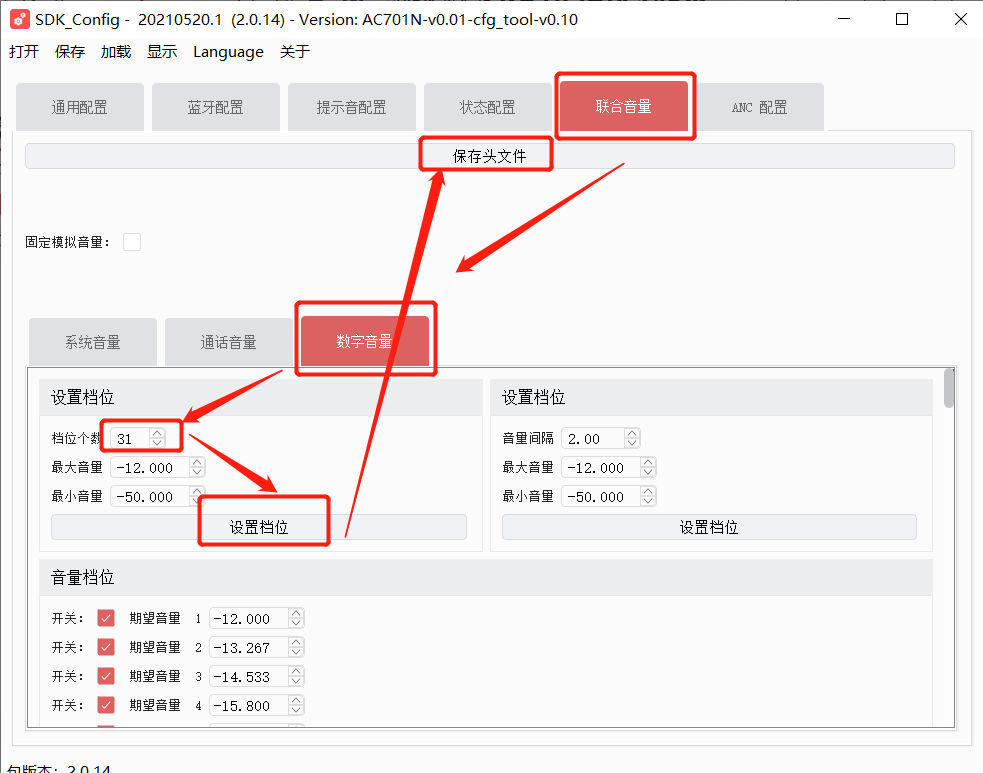Open the 显示 menu
This screenshot has height=773, width=983.
pos(162,52)
